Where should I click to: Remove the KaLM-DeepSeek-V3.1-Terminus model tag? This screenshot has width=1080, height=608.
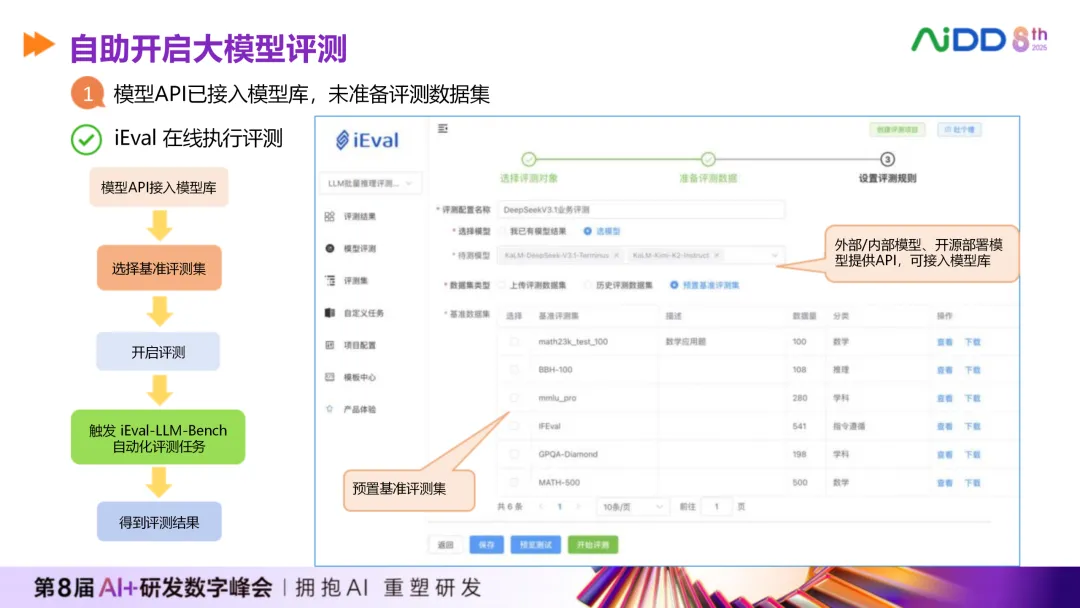pos(616,255)
